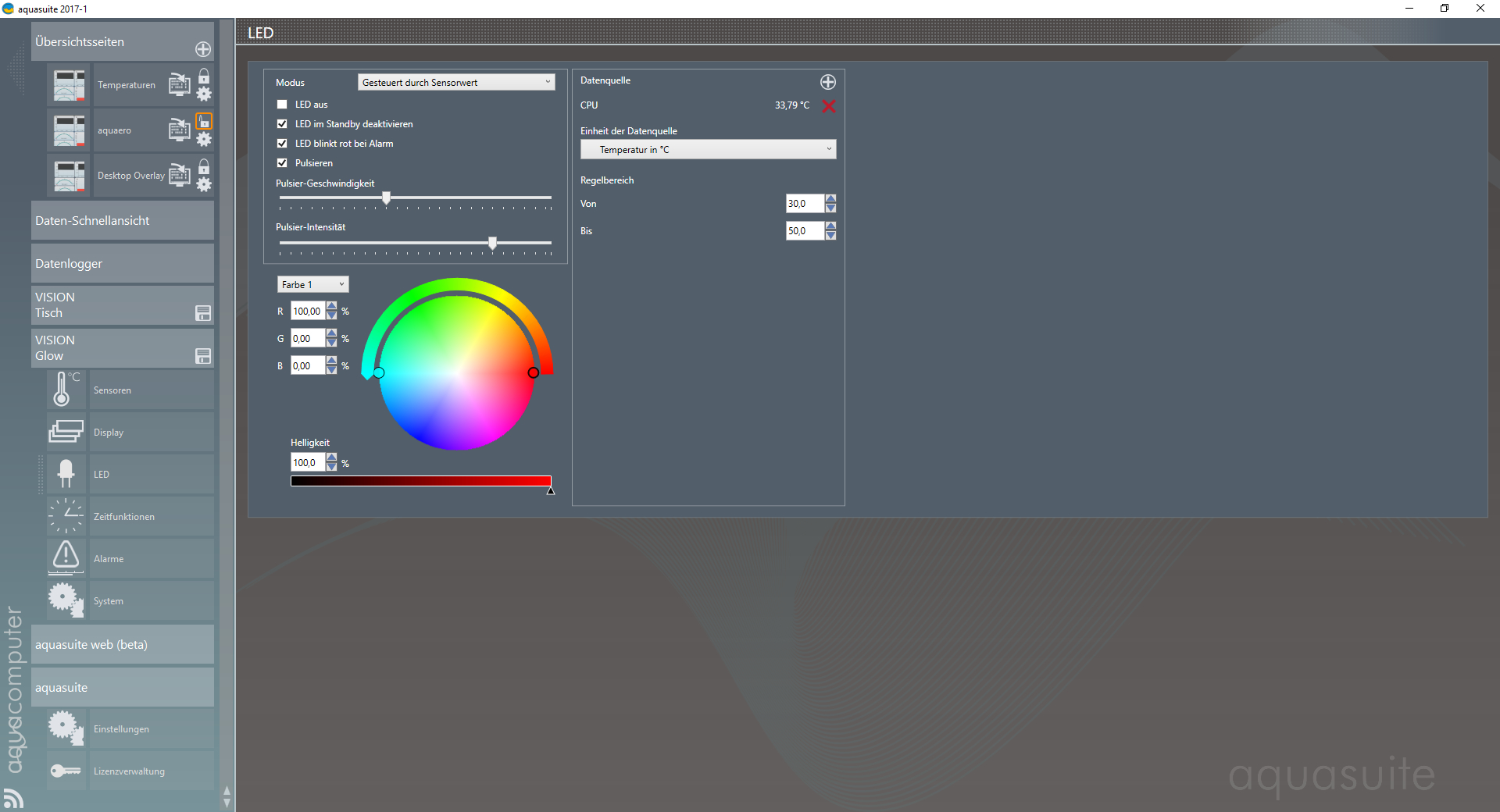Increase the R value with up arrow
The image size is (1500, 812).
[332, 307]
